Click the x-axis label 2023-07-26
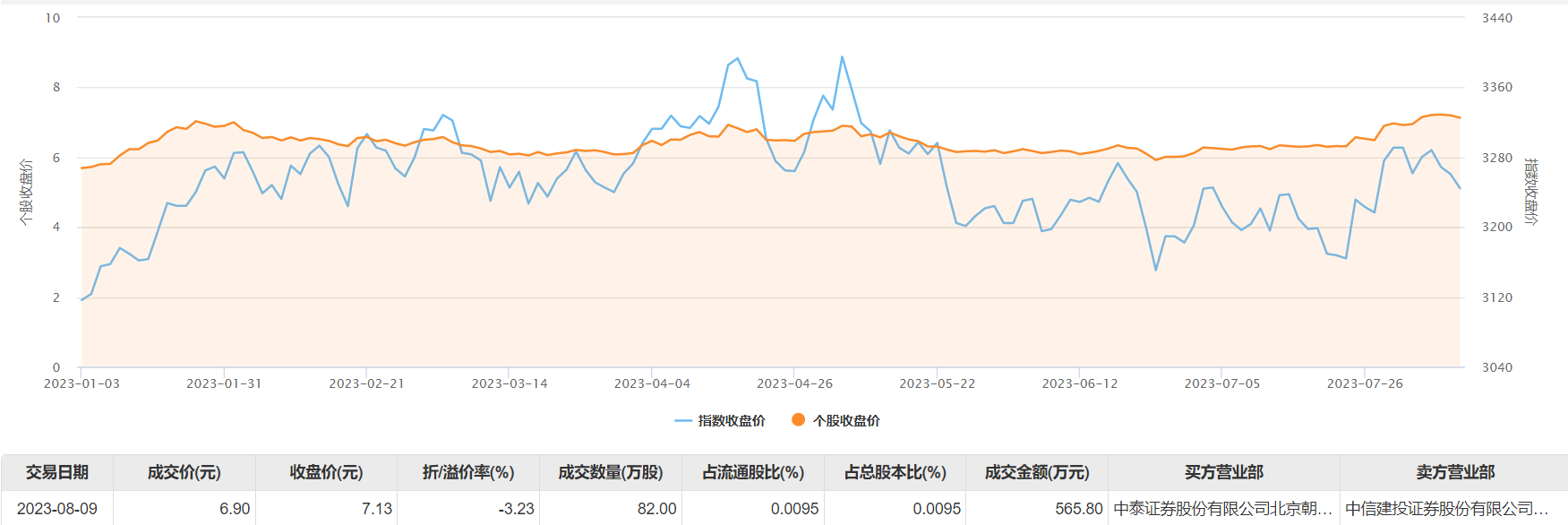Screen dimensions: 1568x525 tap(1365, 383)
